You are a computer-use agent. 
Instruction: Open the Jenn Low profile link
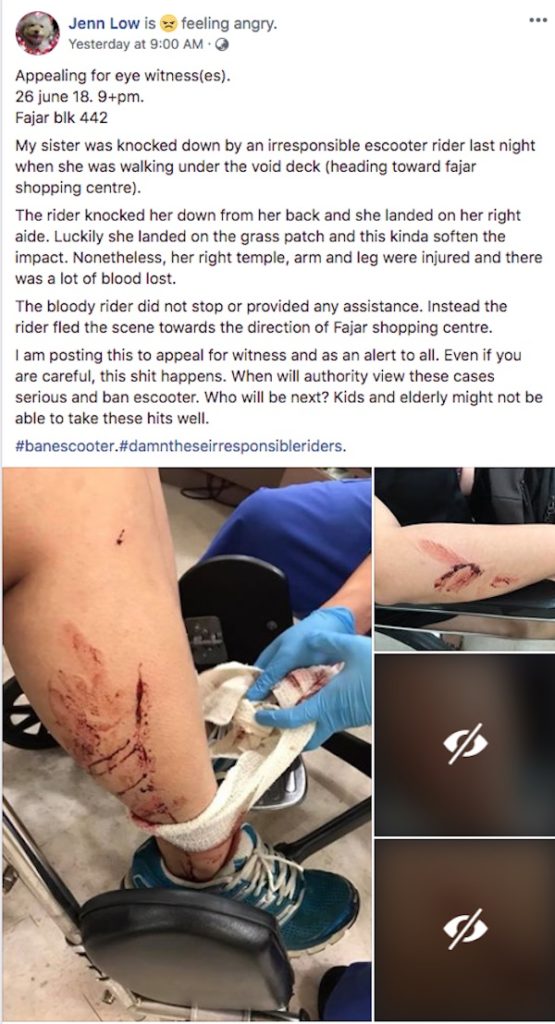click(x=104, y=24)
